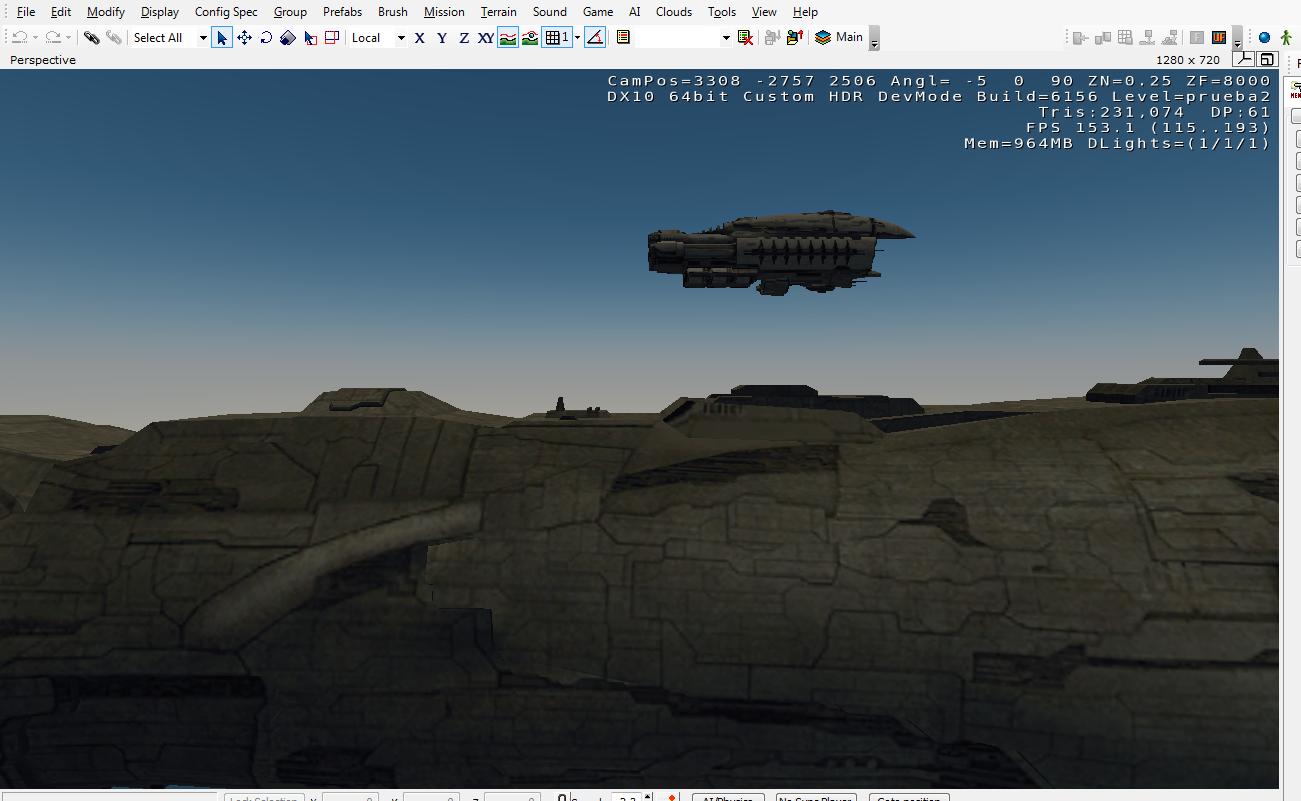This screenshot has height=801, width=1301.
Task: Click the green figure toolbar icon
Action: pyautogui.click(x=1286, y=38)
